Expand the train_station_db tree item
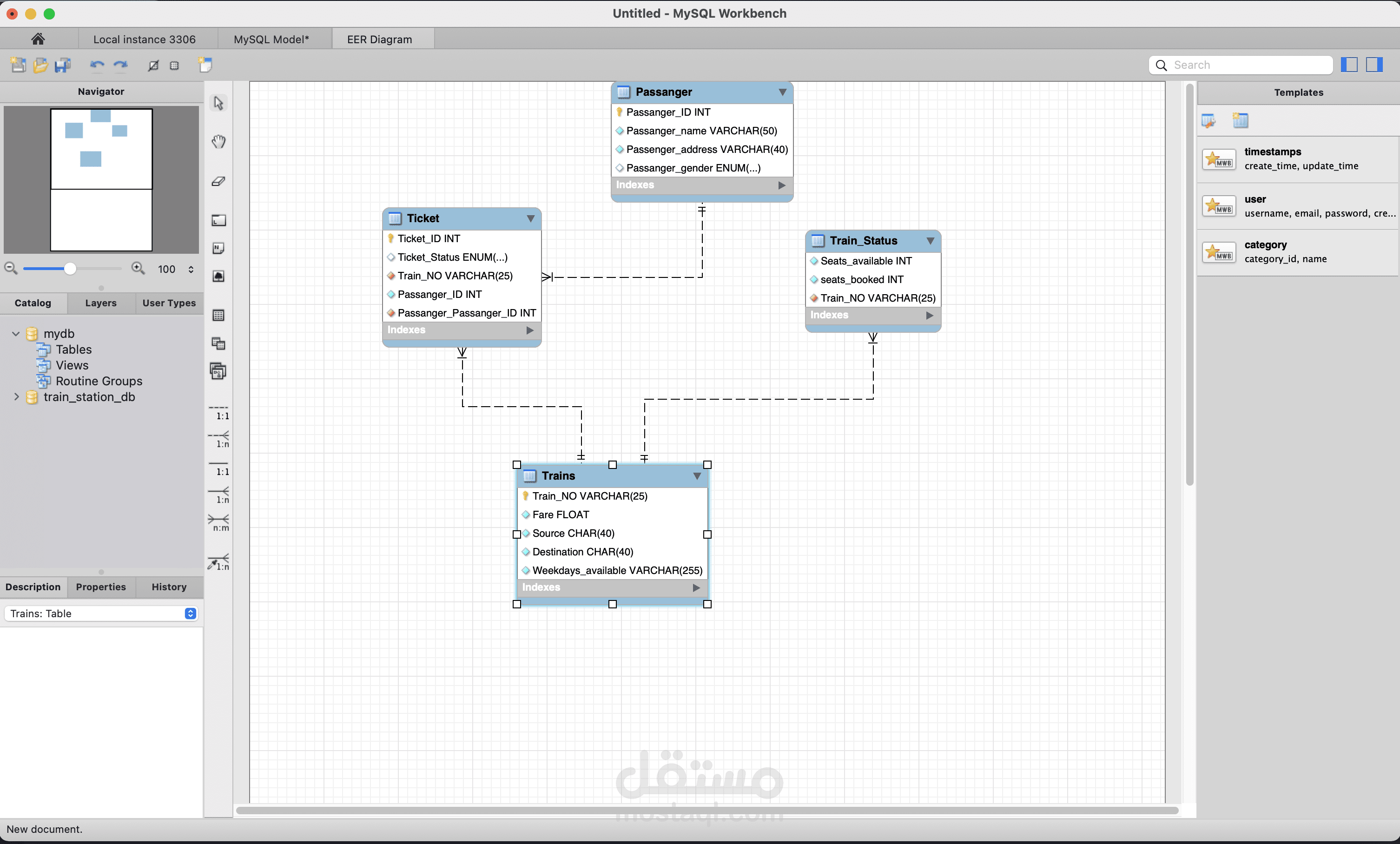 16,397
